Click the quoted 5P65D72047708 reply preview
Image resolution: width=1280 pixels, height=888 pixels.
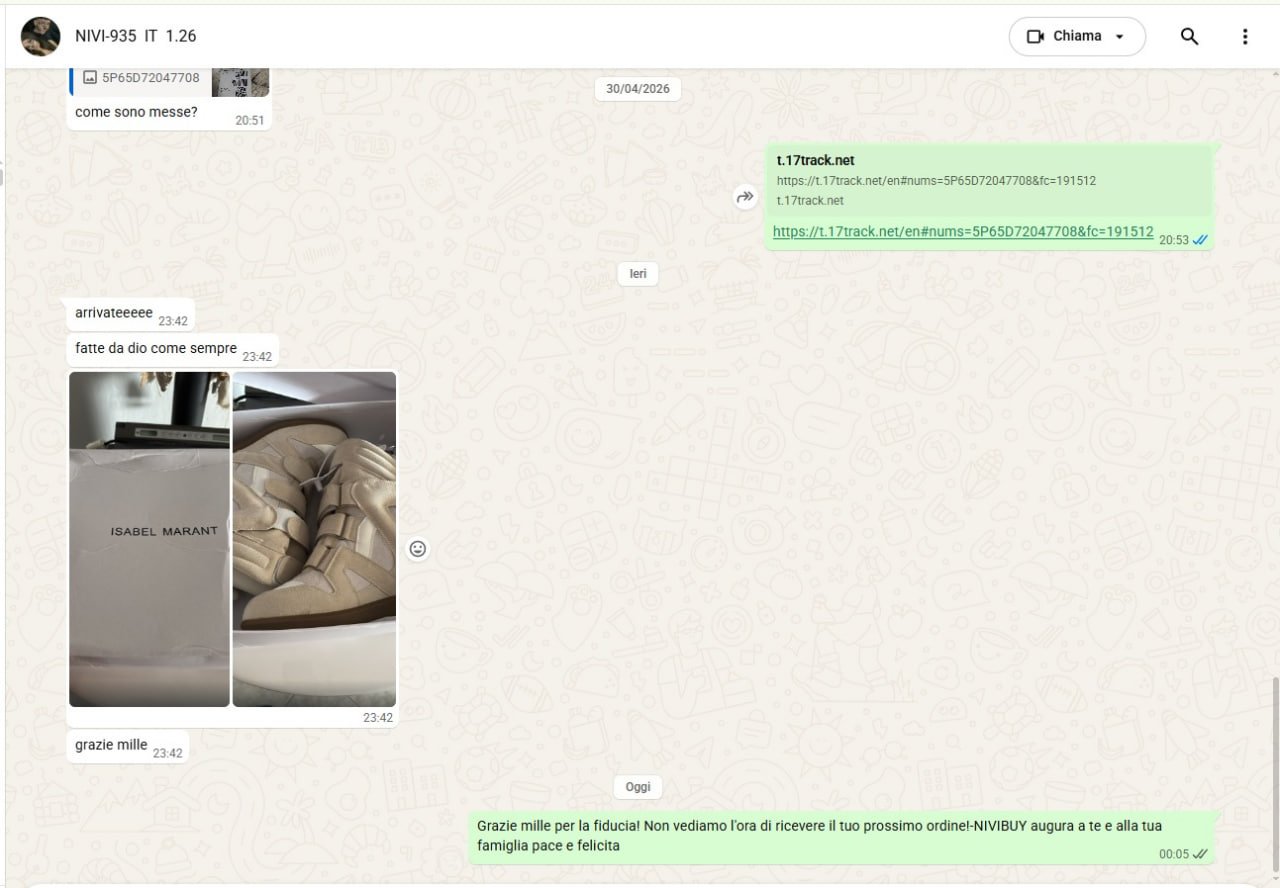[x=170, y=82]
